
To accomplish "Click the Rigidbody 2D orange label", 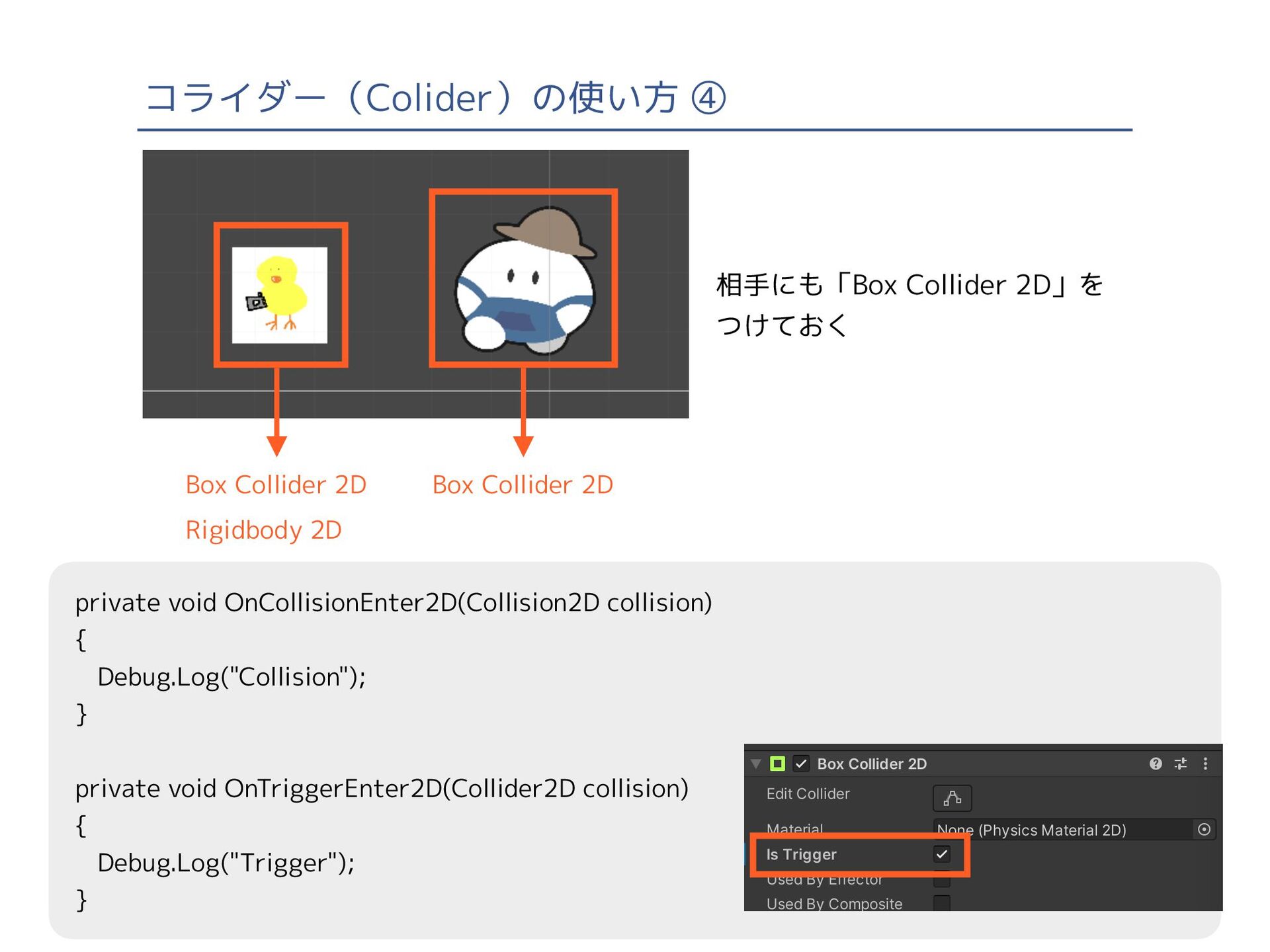I will click(263, 530).
